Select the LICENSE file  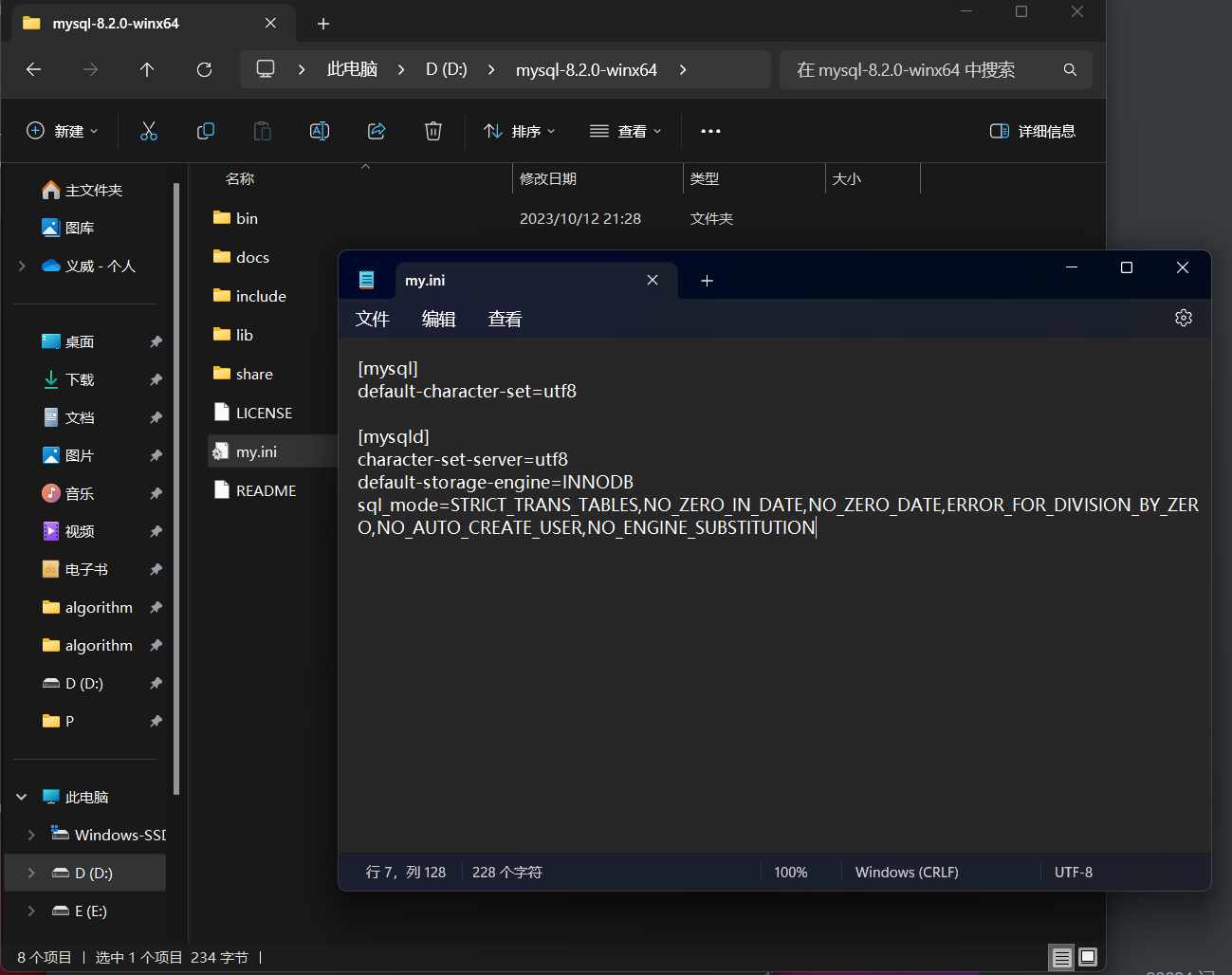(x=264, y=413)
